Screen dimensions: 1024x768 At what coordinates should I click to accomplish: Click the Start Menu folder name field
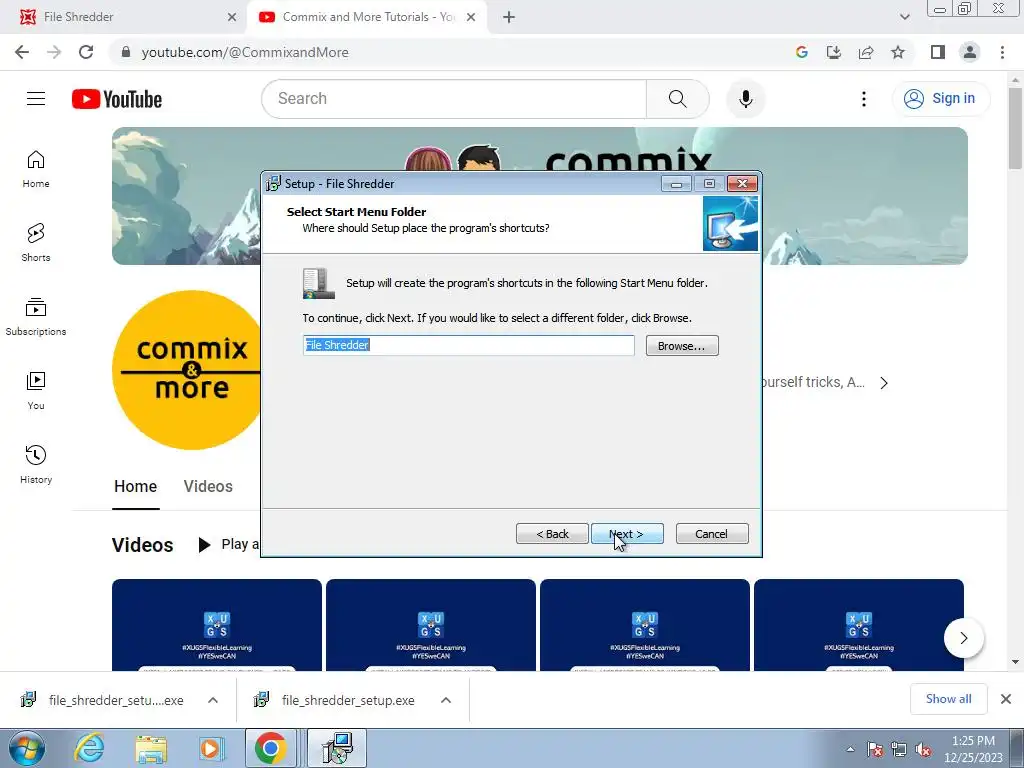468,345
